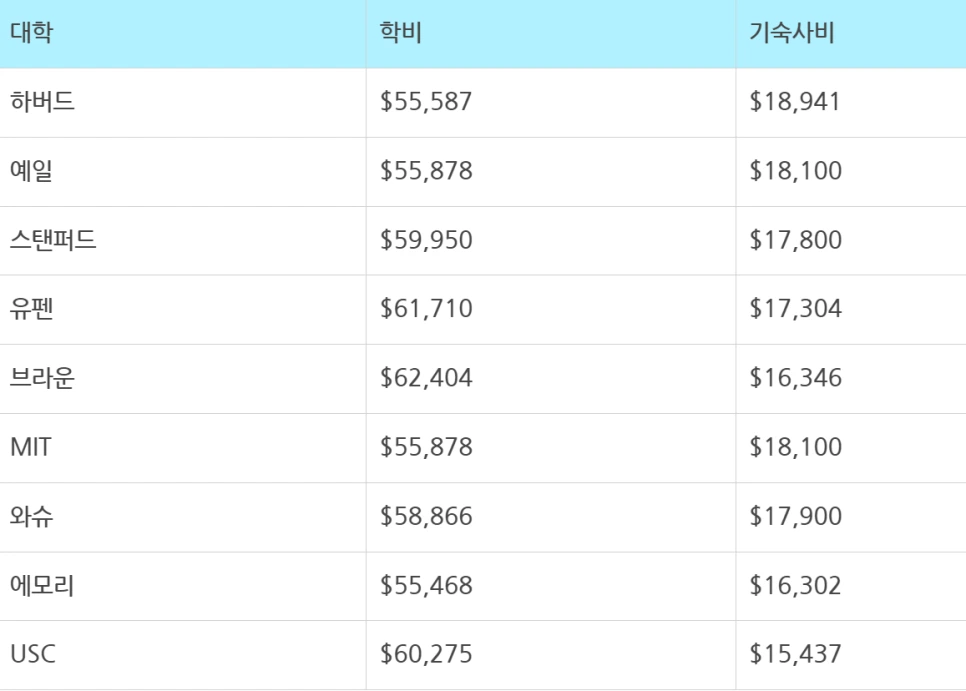Select the 하버드 row name cell
The width and height of the screenshot is (966, 691).
click(42, 102)
